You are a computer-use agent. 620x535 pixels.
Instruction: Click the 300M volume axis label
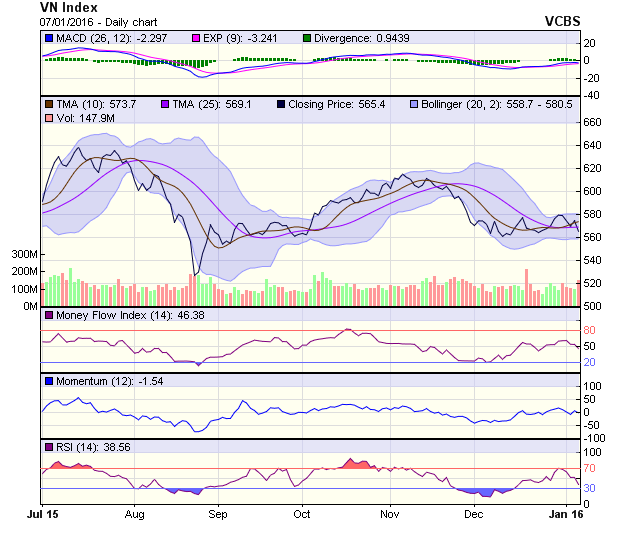coord(24,255)
